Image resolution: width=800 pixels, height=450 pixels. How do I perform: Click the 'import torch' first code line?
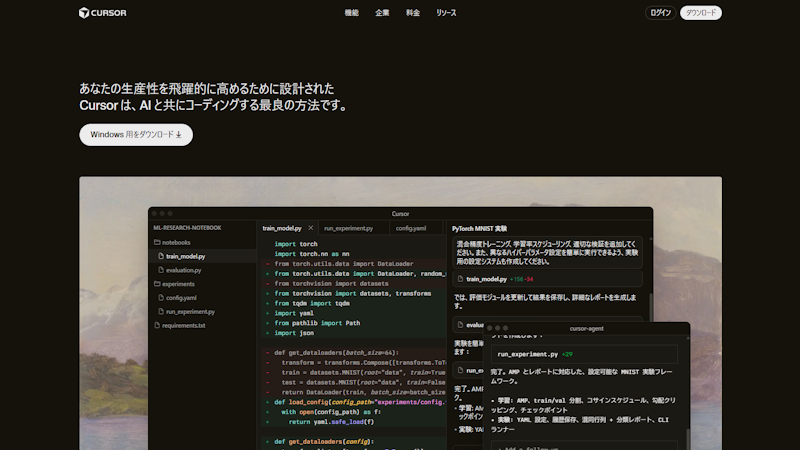(296, 244)
